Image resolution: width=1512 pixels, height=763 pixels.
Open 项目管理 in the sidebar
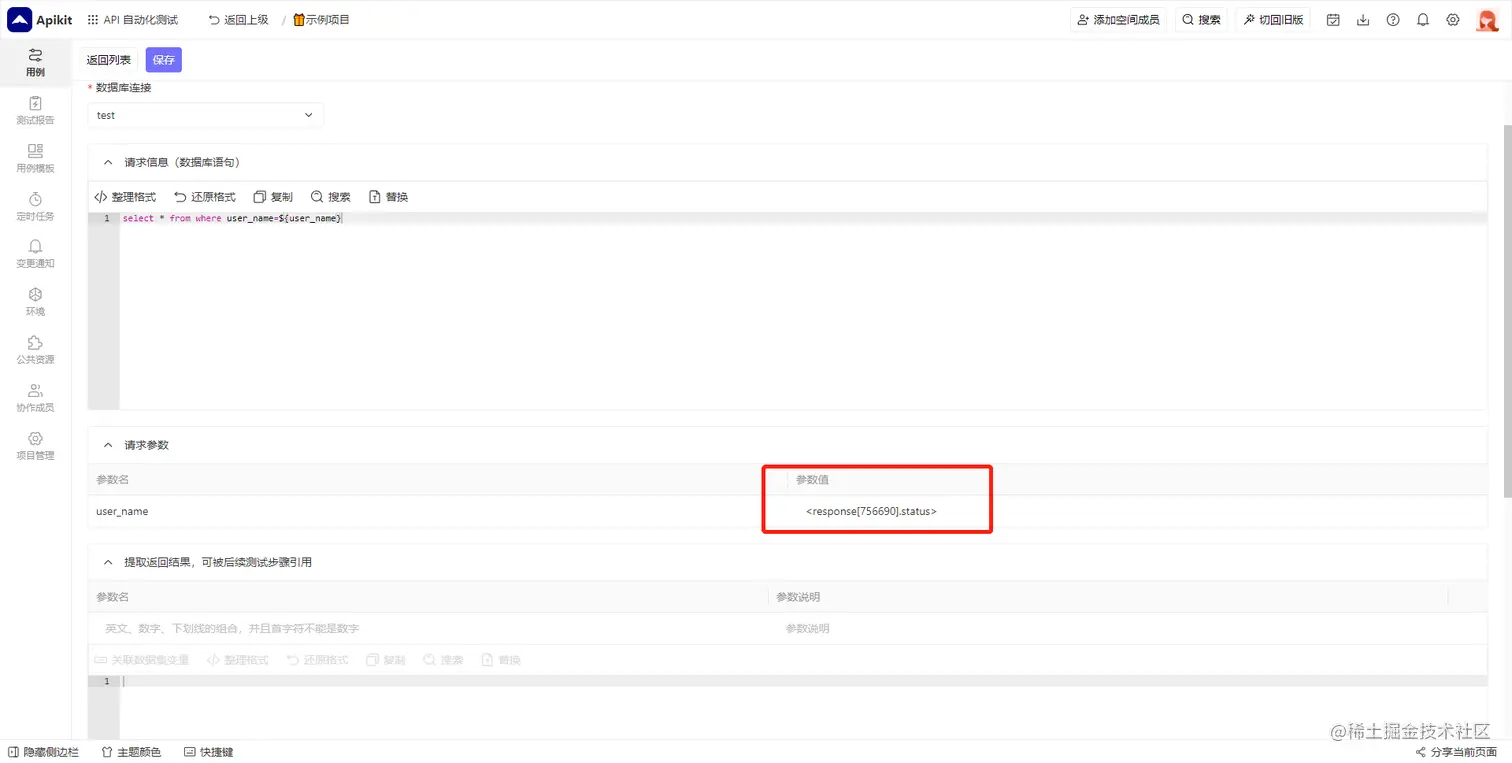pyautogui.click(x=35, y=446)
